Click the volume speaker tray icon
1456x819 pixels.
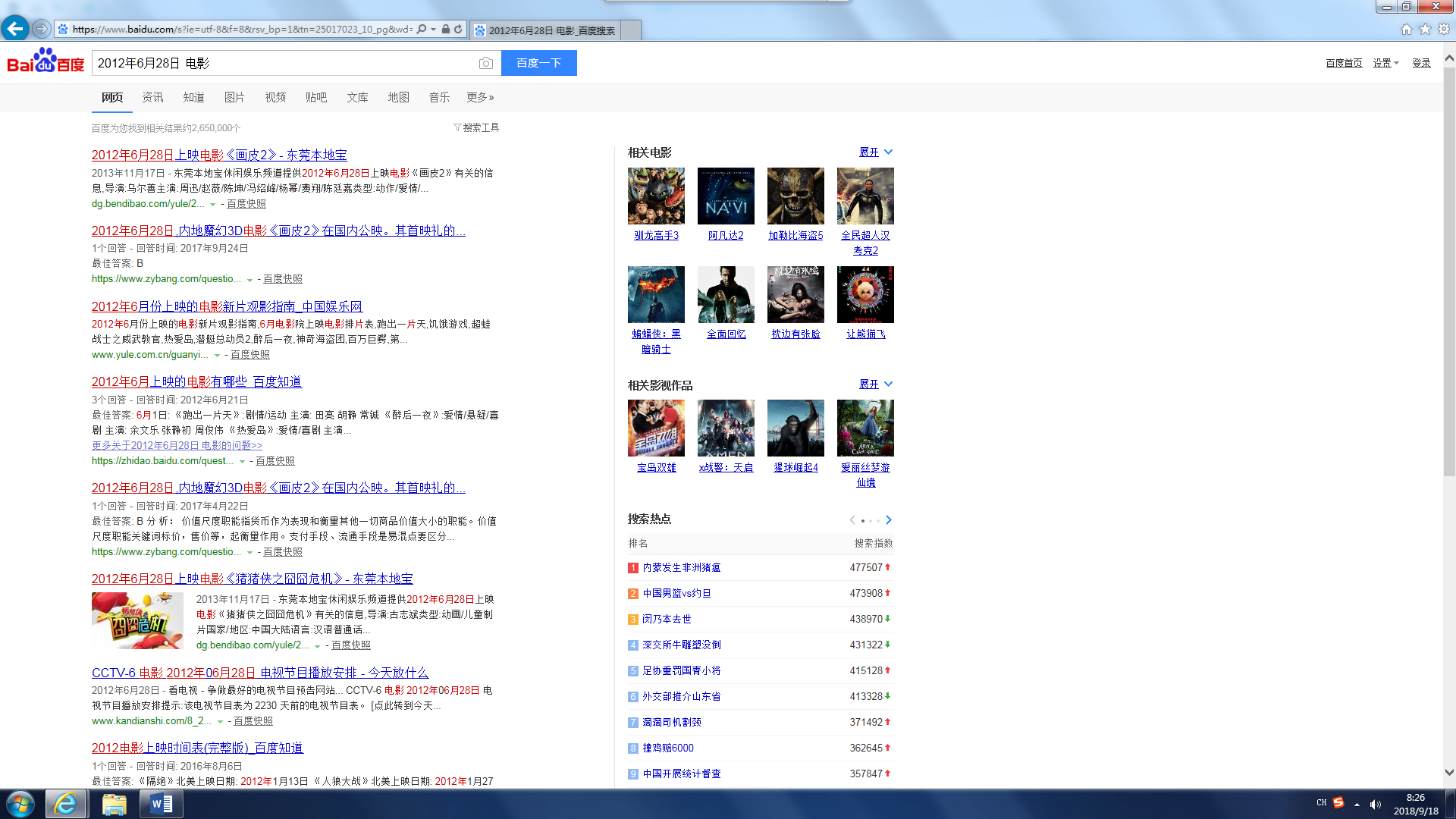click(1376, 804)
